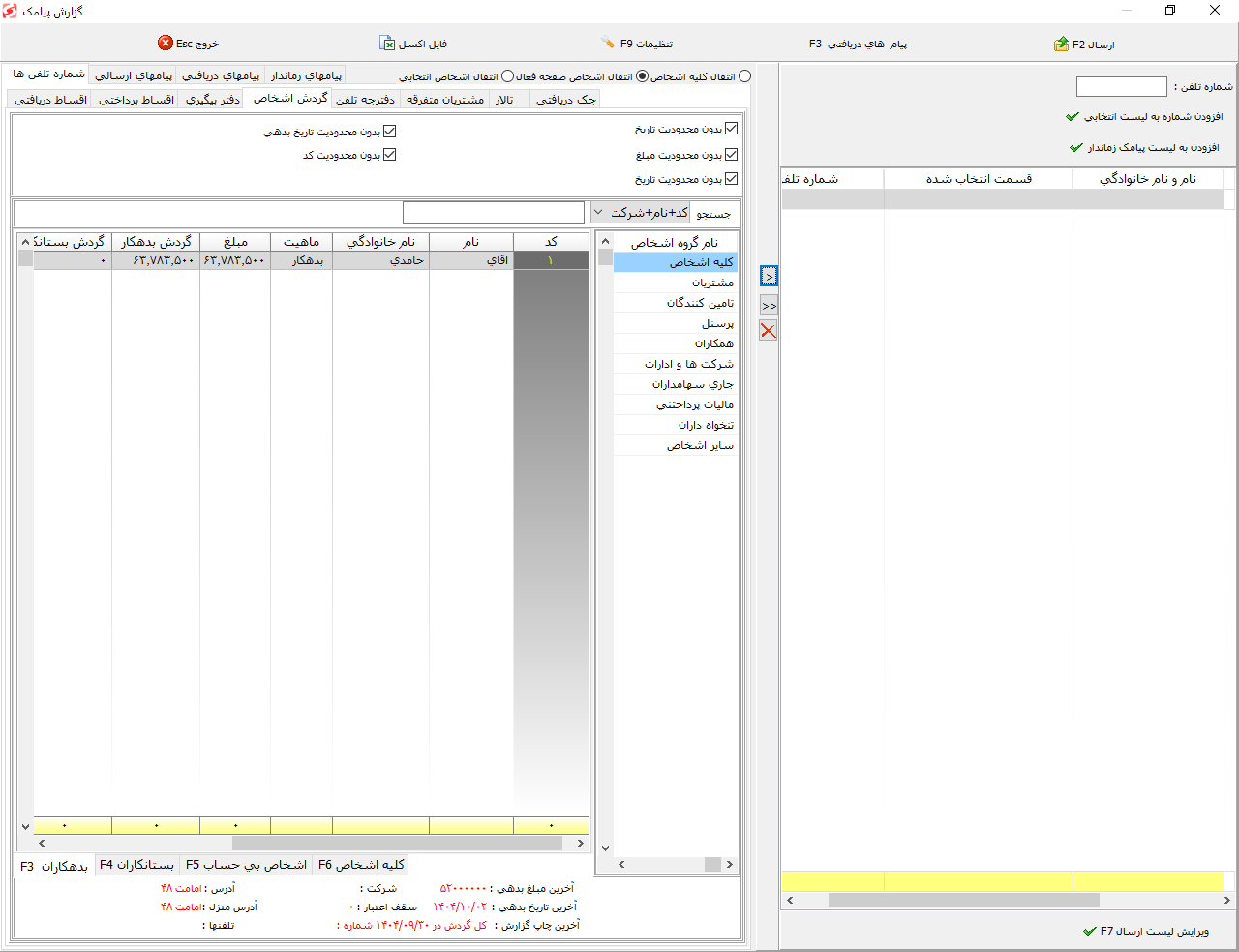Click the red exit icon labeled خروج Esc
Image resolution: width=1239 pixels, height=952 pixels.
coord(166,44)
